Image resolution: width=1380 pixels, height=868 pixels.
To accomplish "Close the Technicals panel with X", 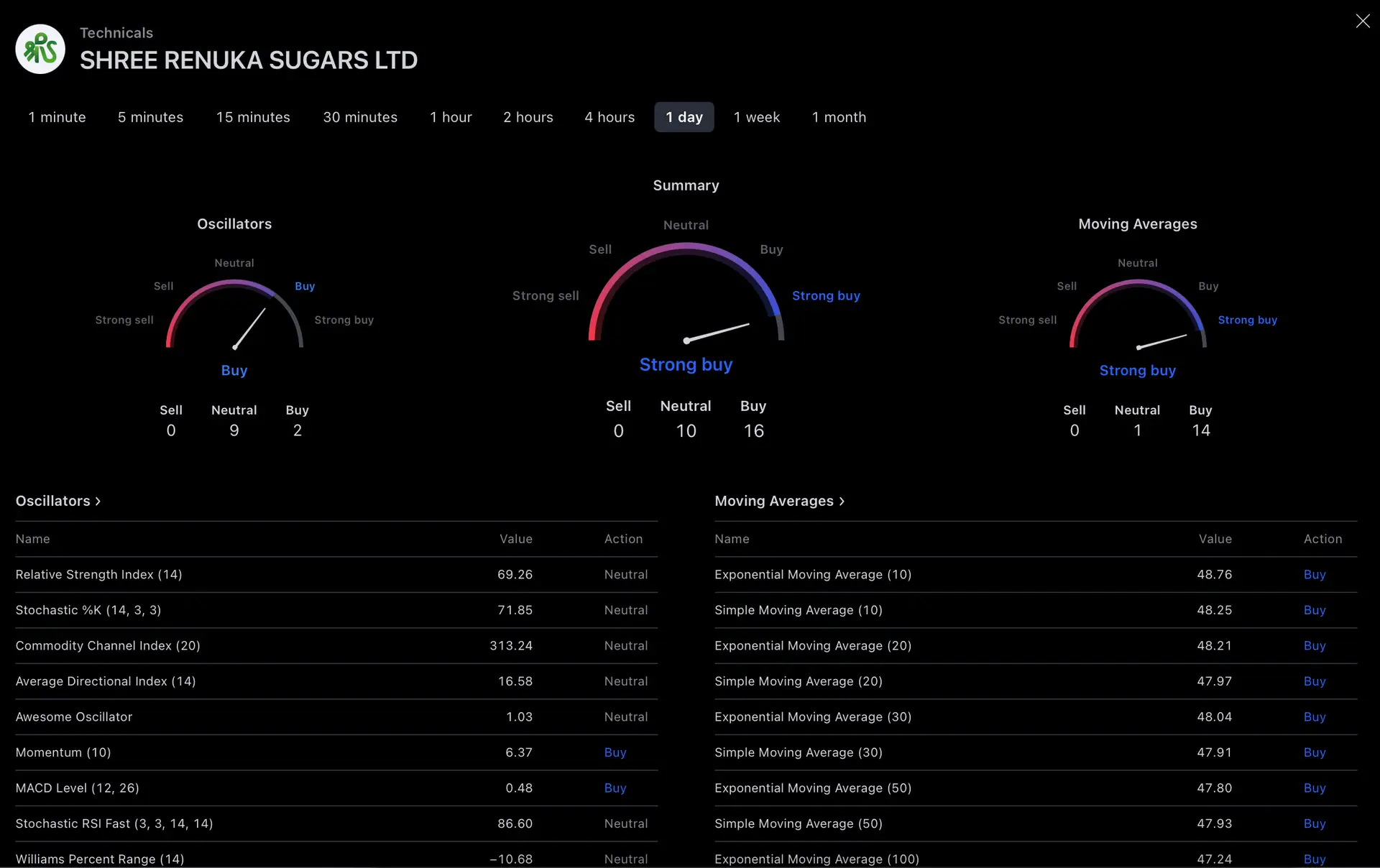I will point(1362,21).
